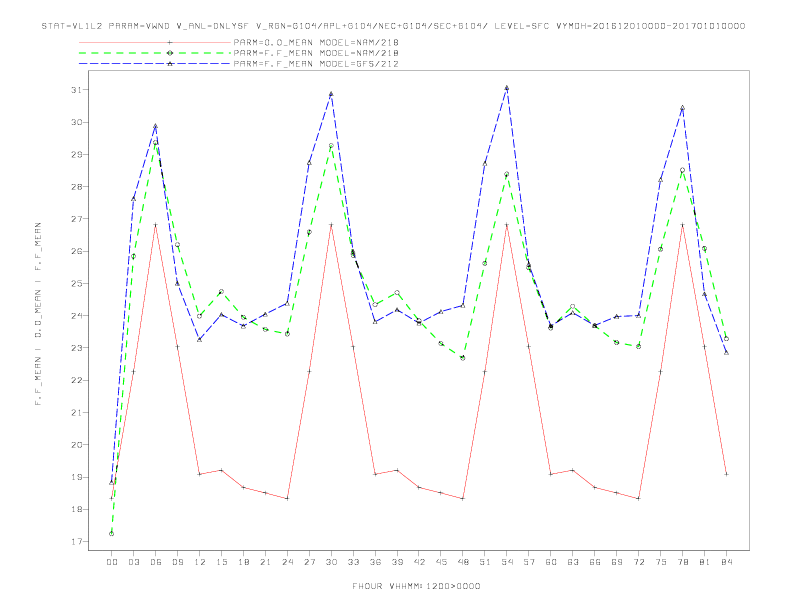Screen dimensions: 792x612
Task: Click green dashed line sample in legend
Action: 155,53
